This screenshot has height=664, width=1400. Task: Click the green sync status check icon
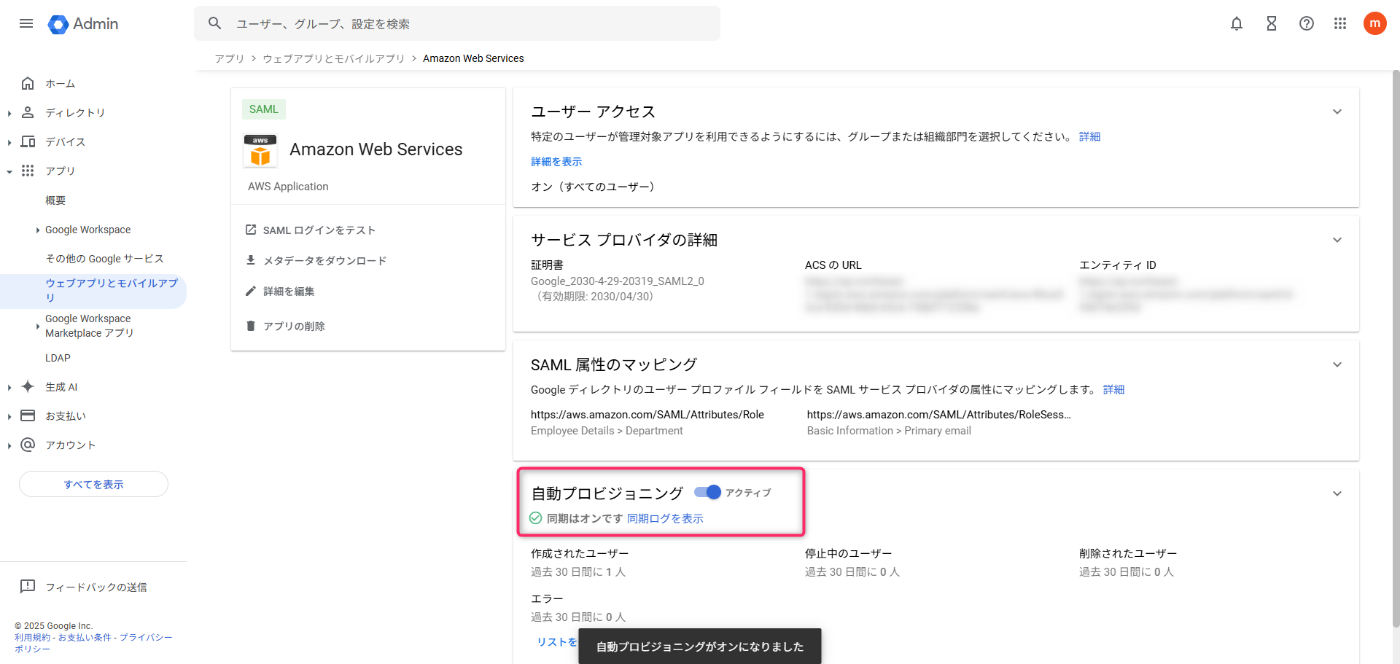(536, 518)
